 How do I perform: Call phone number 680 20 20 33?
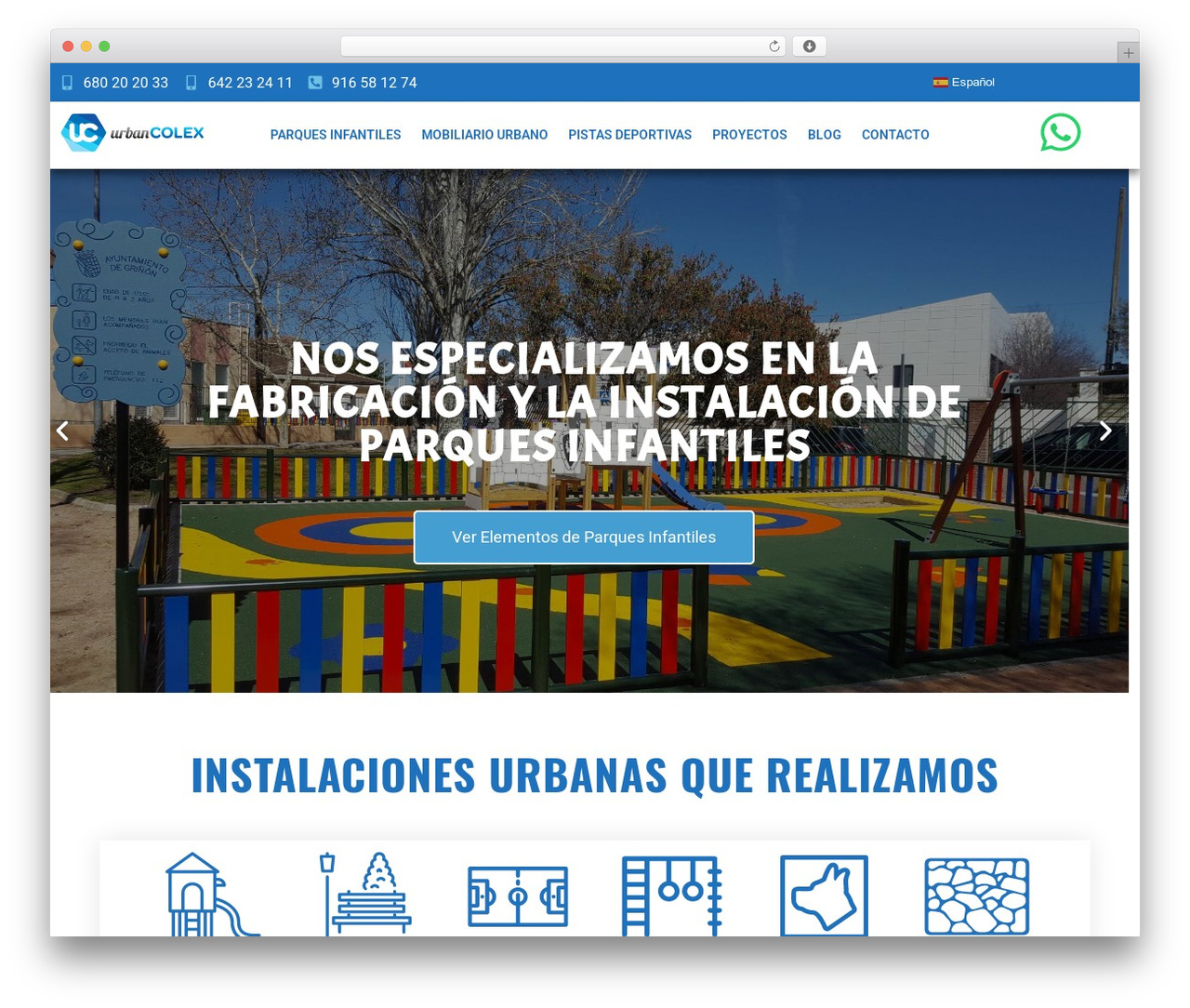coord(126,83)
